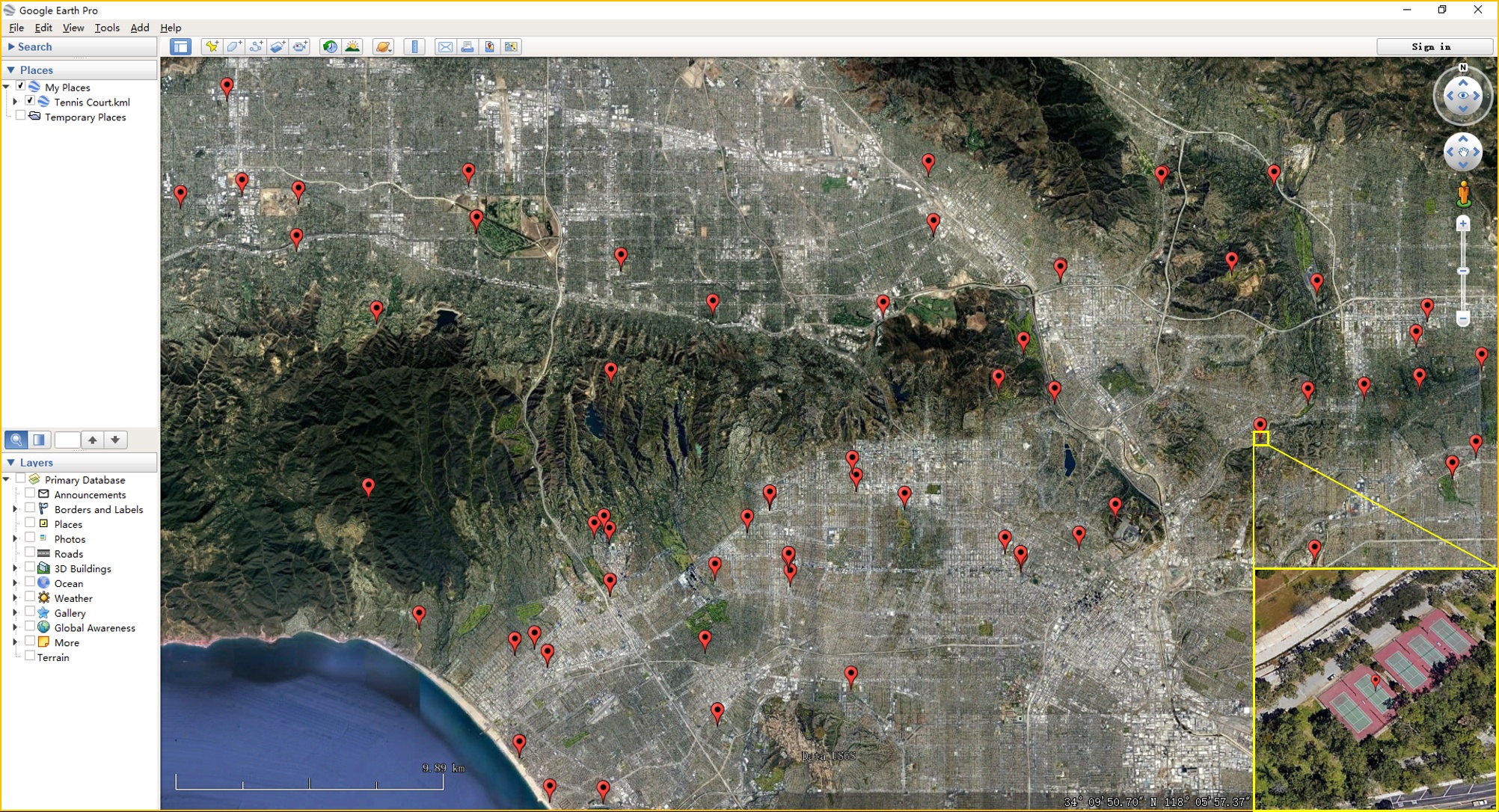Collapse the Primary Database tree node

click(x=7, y=479)
